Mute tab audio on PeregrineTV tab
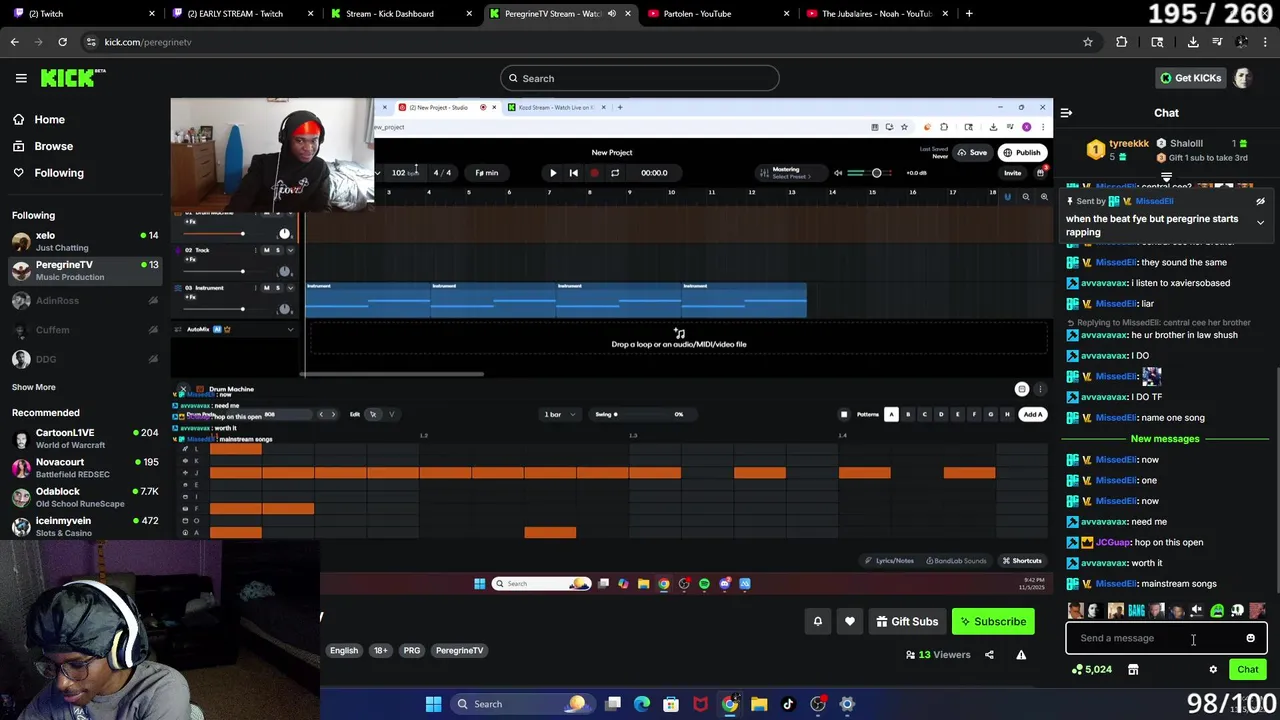 click(x=612, y=14)
